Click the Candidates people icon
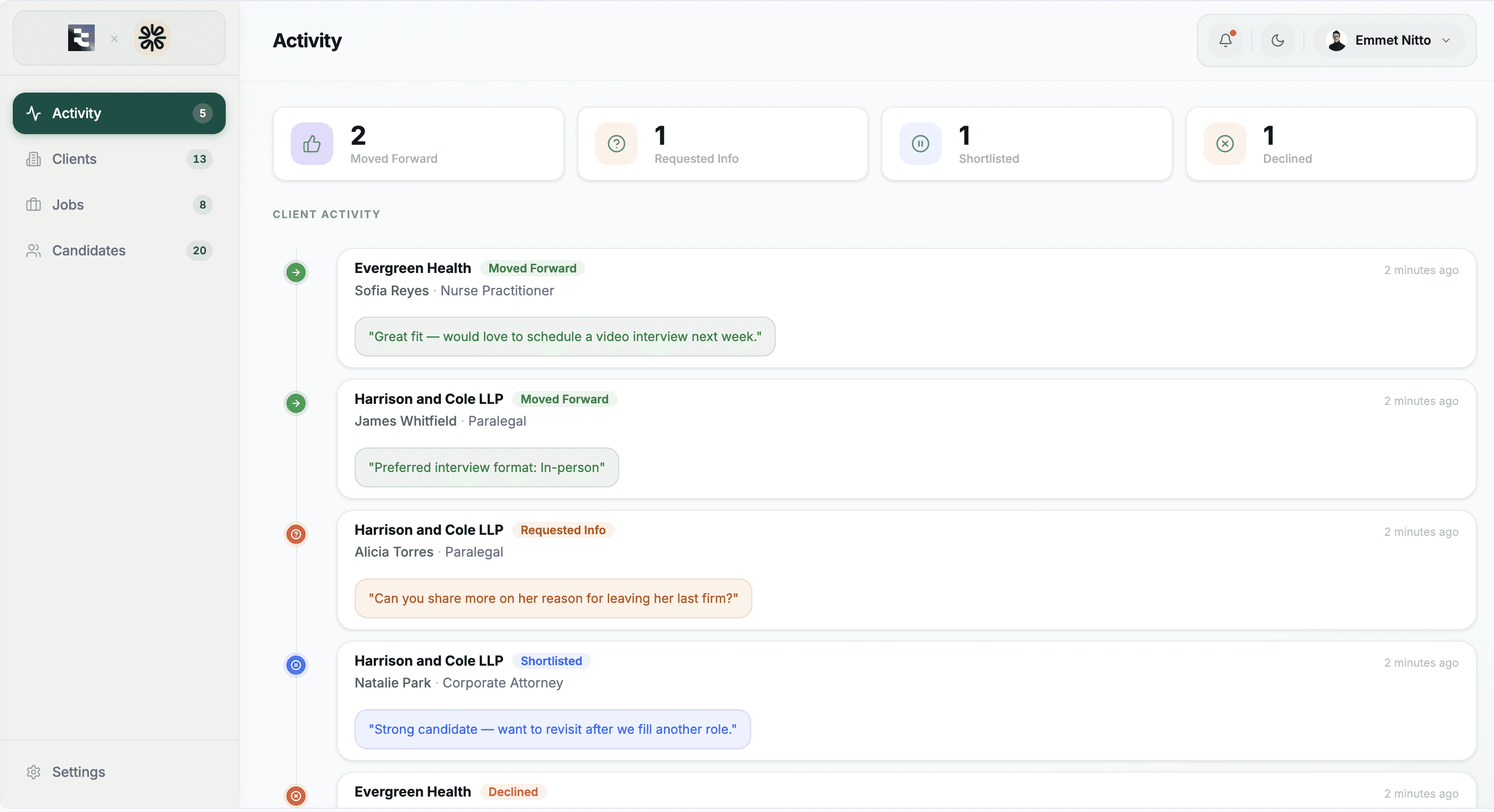 coord(34,251)
